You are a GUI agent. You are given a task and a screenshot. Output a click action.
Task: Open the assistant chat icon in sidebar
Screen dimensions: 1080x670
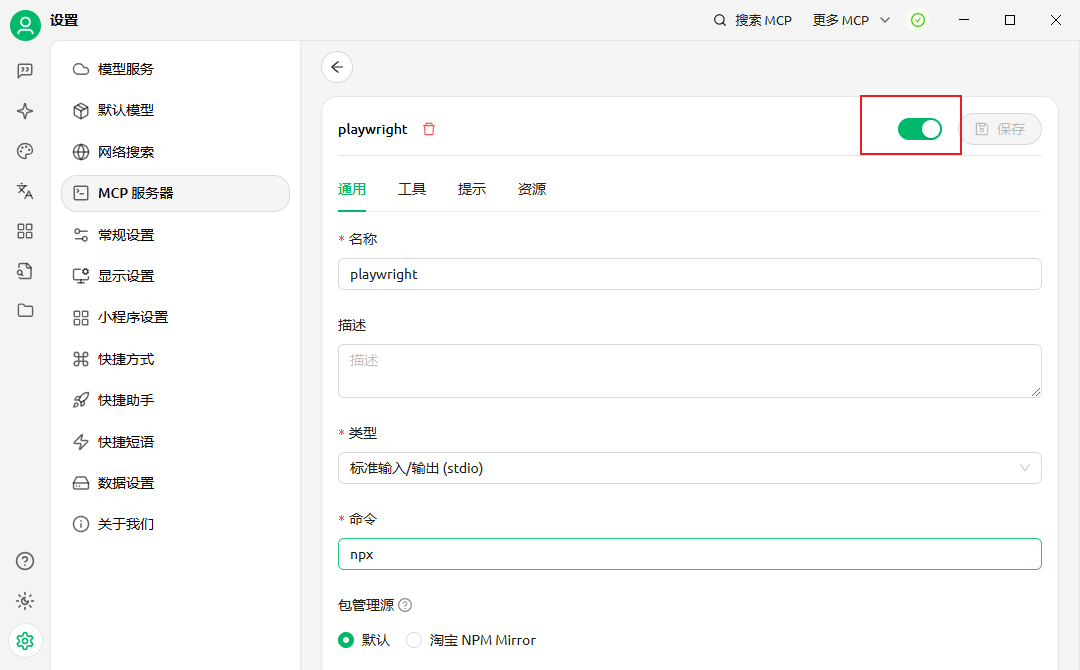[25, 71]
